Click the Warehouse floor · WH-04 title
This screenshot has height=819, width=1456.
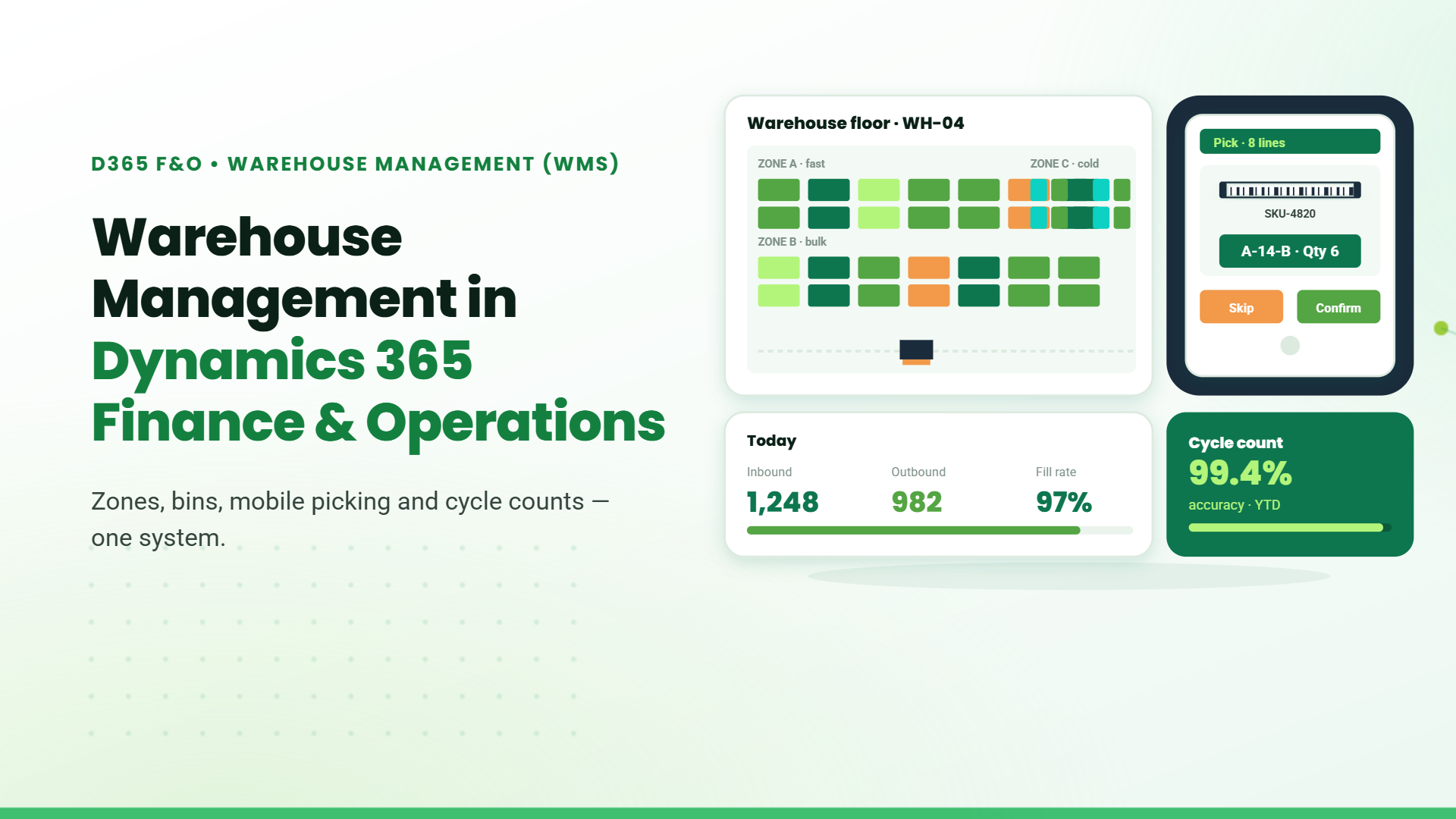[855, 123]
